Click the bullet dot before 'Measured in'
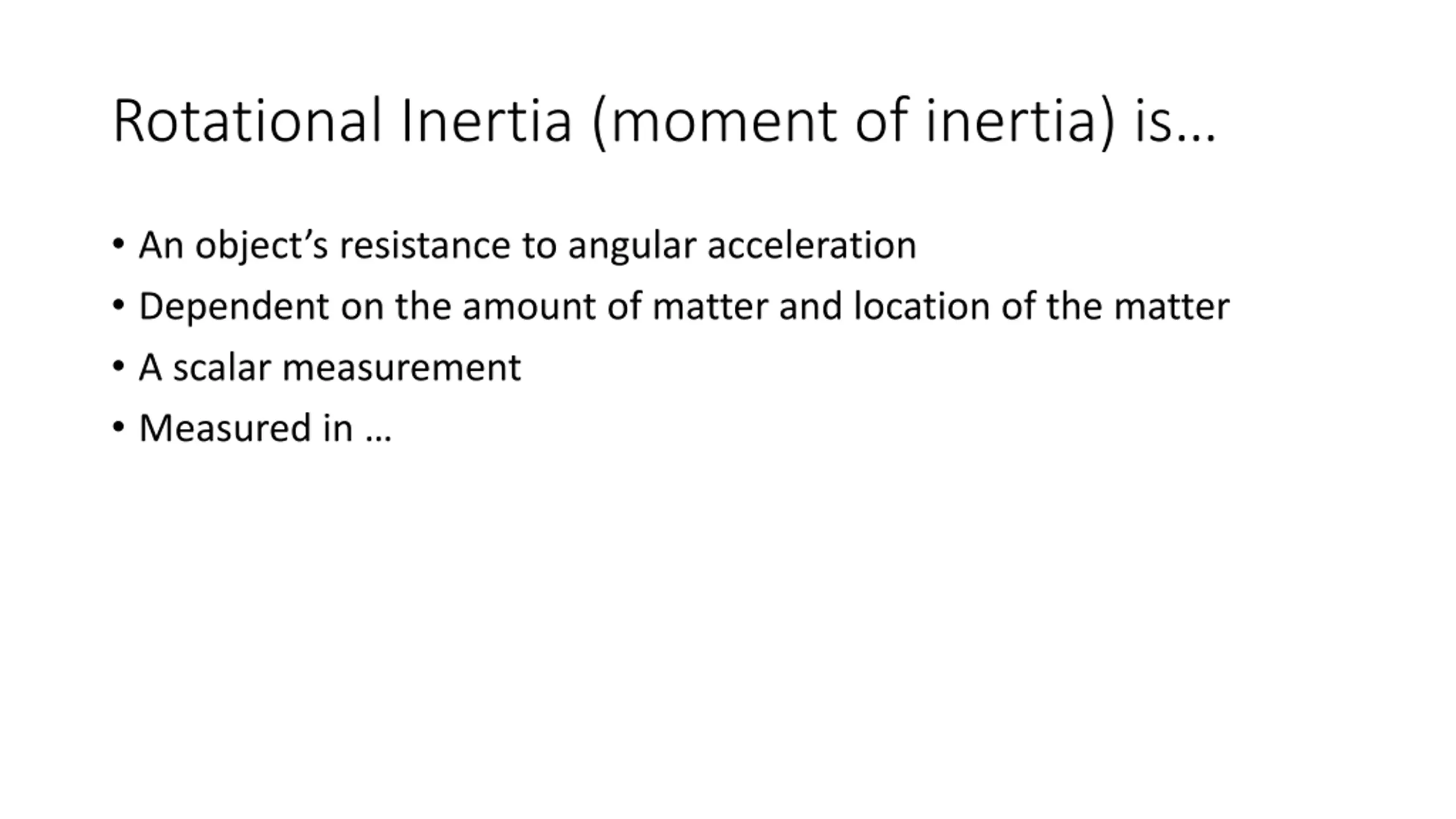 pos(118,427)
